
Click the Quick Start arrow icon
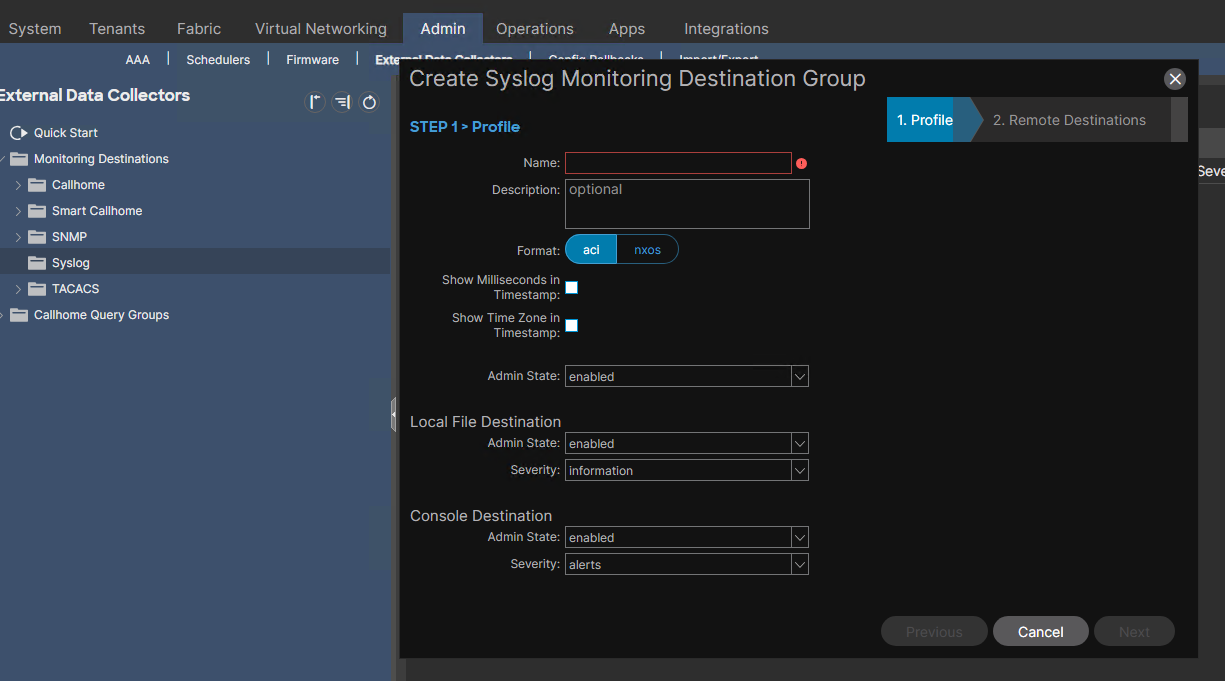coord(18,133)
